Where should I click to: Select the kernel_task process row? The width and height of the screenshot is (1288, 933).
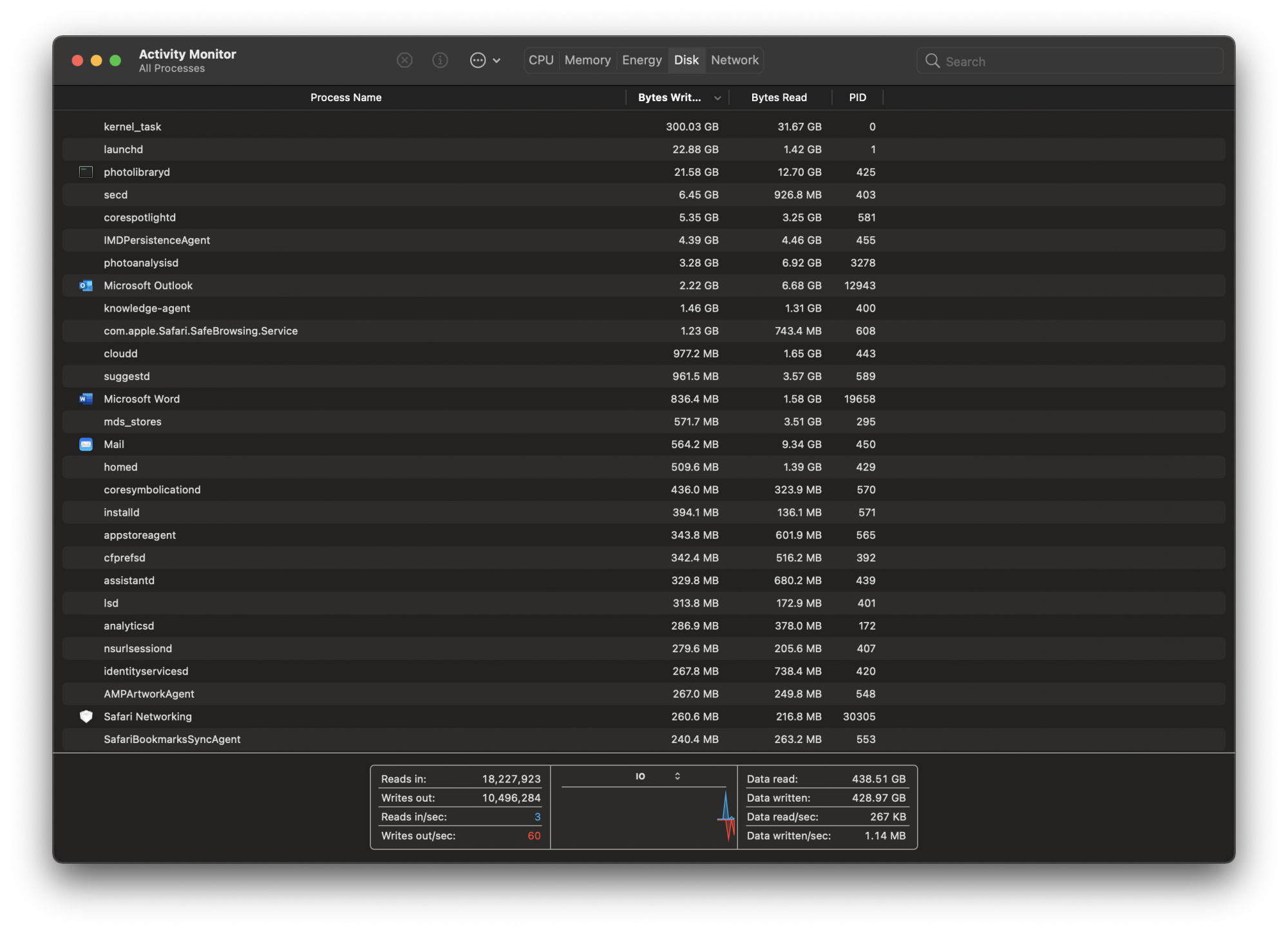point(644,126)
